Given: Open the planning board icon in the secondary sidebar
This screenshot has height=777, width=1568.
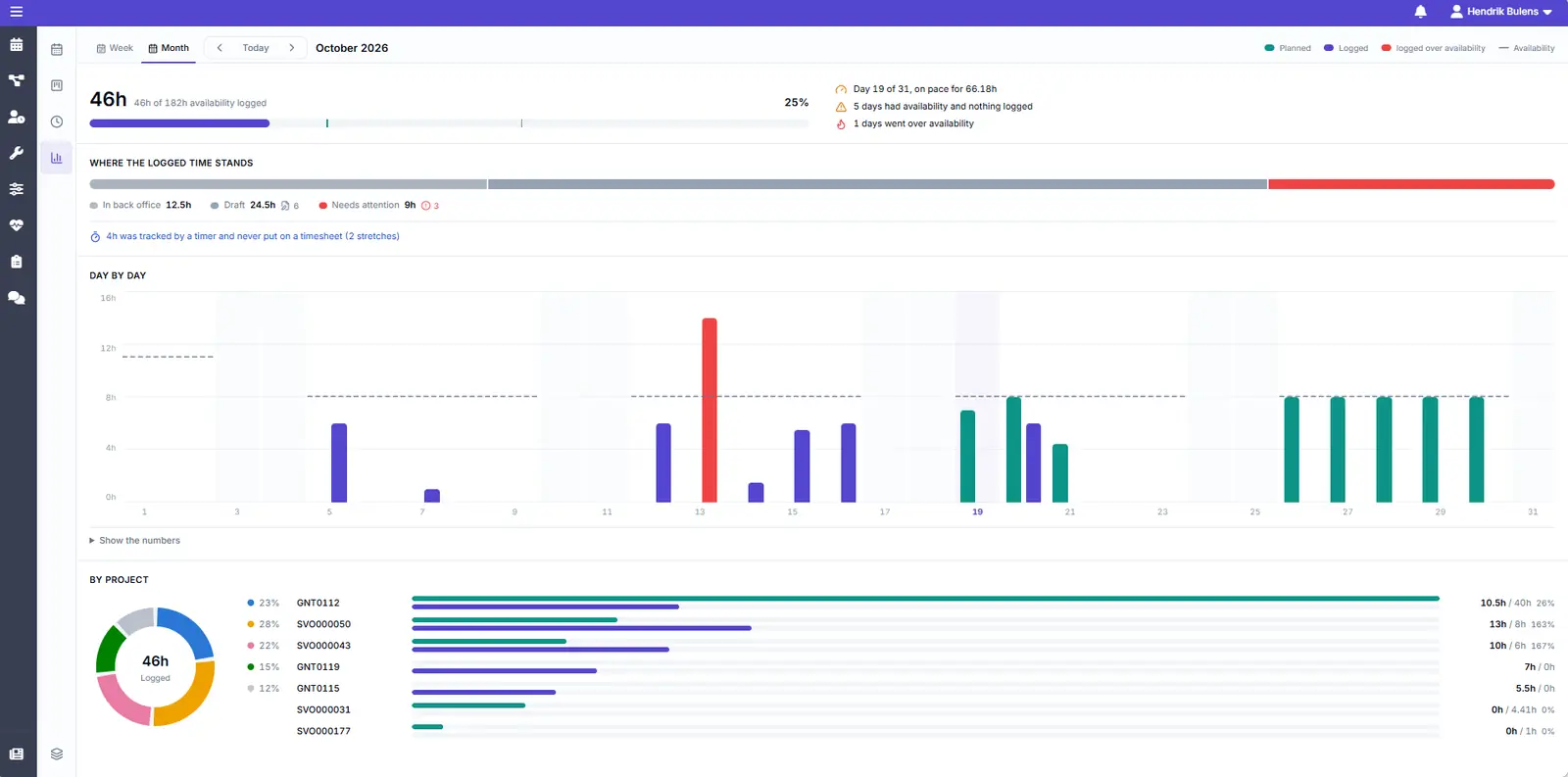Looking at the screenshot, I should click(x=57, y=85).
